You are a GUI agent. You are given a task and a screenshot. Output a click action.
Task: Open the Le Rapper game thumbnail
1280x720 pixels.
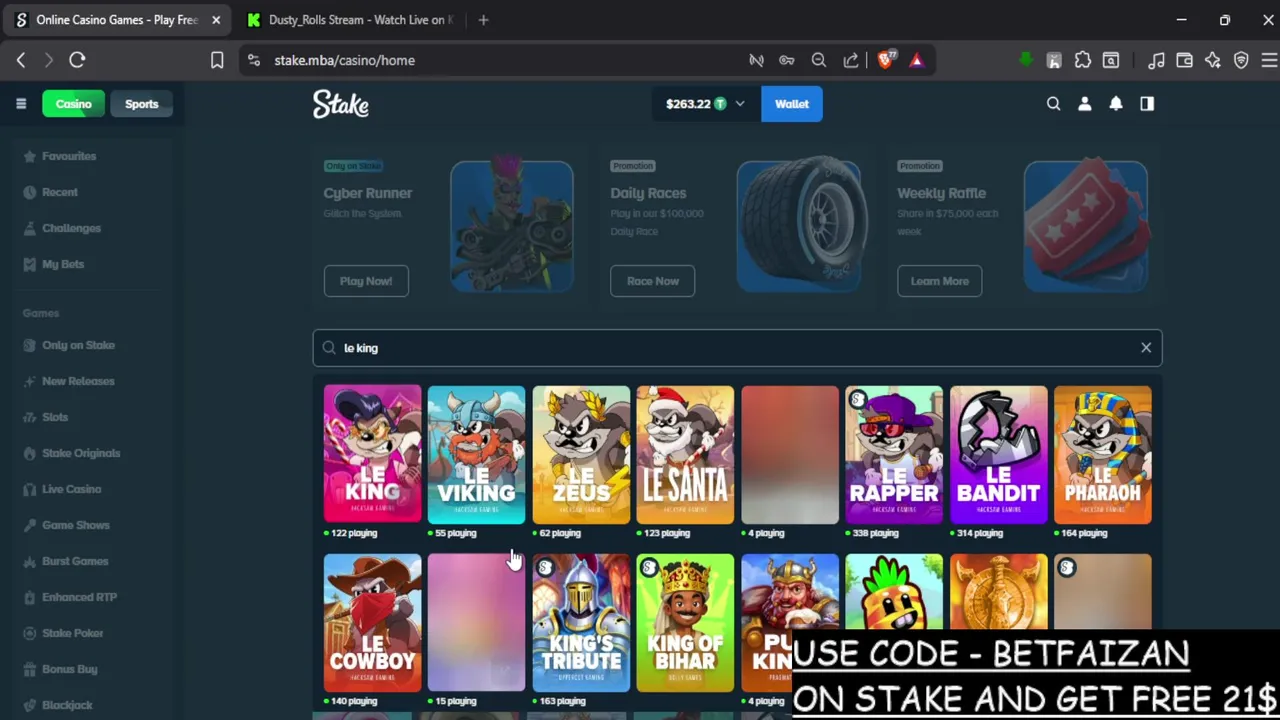pyautogui.click(x=894, y=454)
